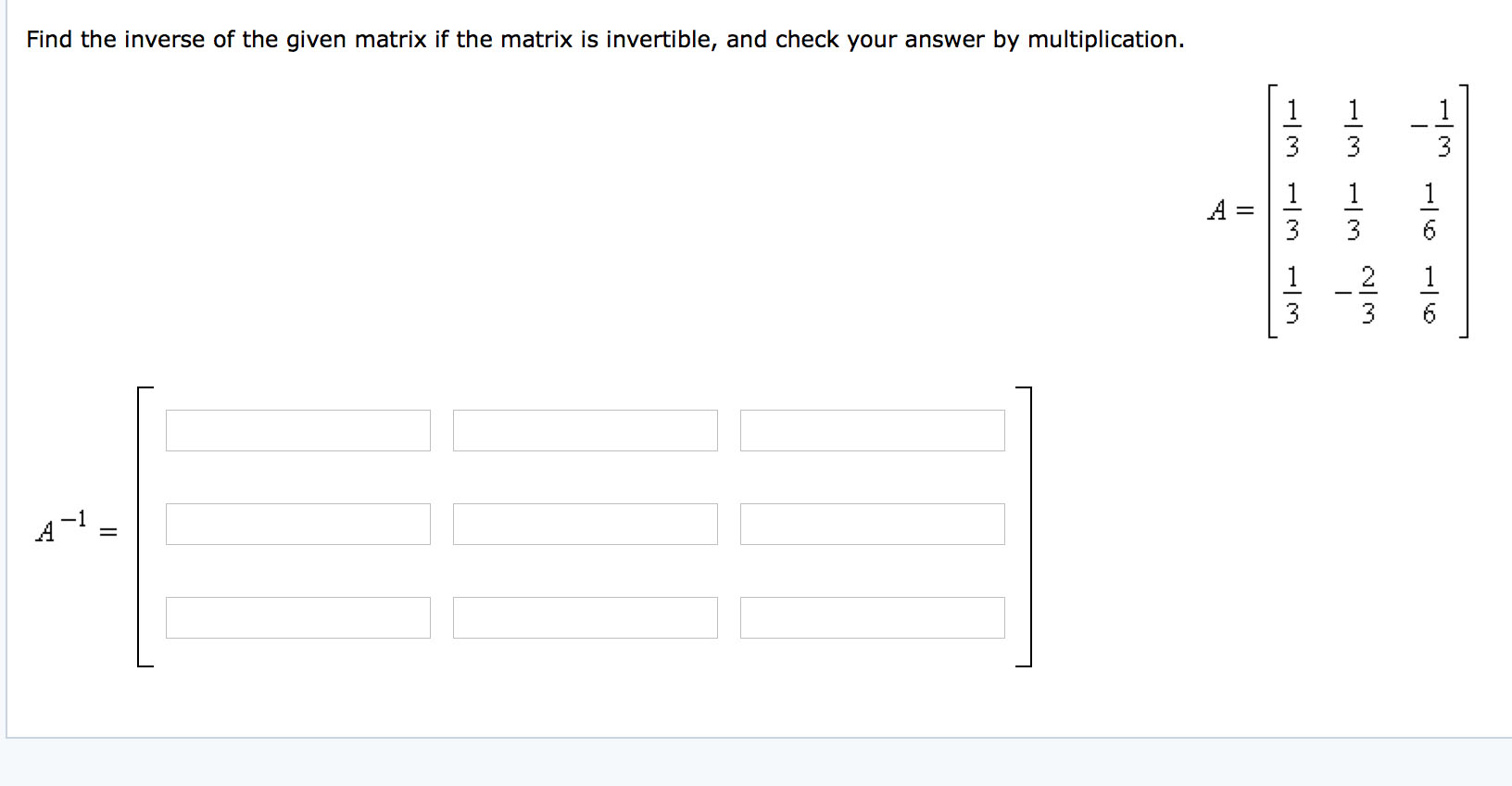1512x786 pixels.
Task: Click the top-right answer input box
Action: click(x=872, y=430)
